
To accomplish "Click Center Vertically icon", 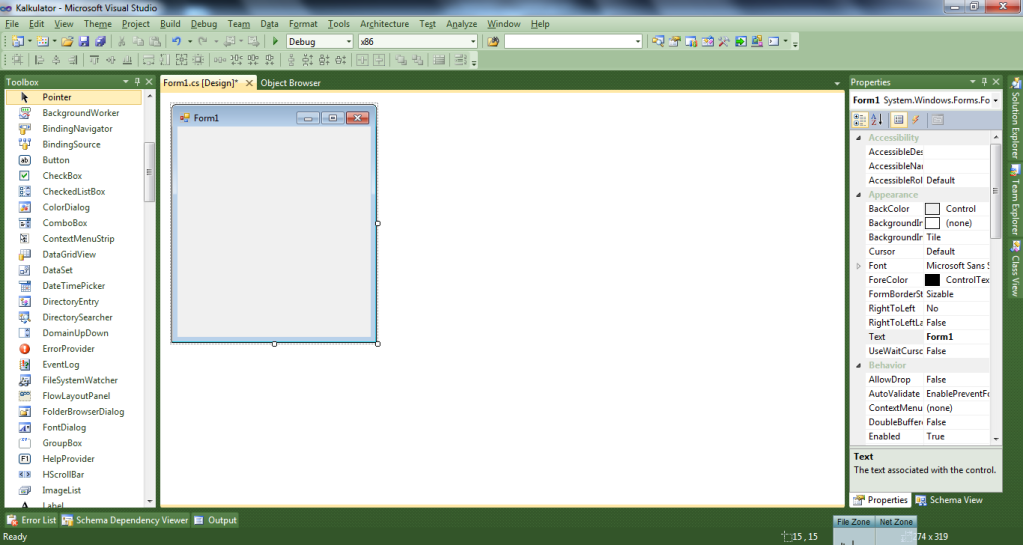I will tap(378, 60).
